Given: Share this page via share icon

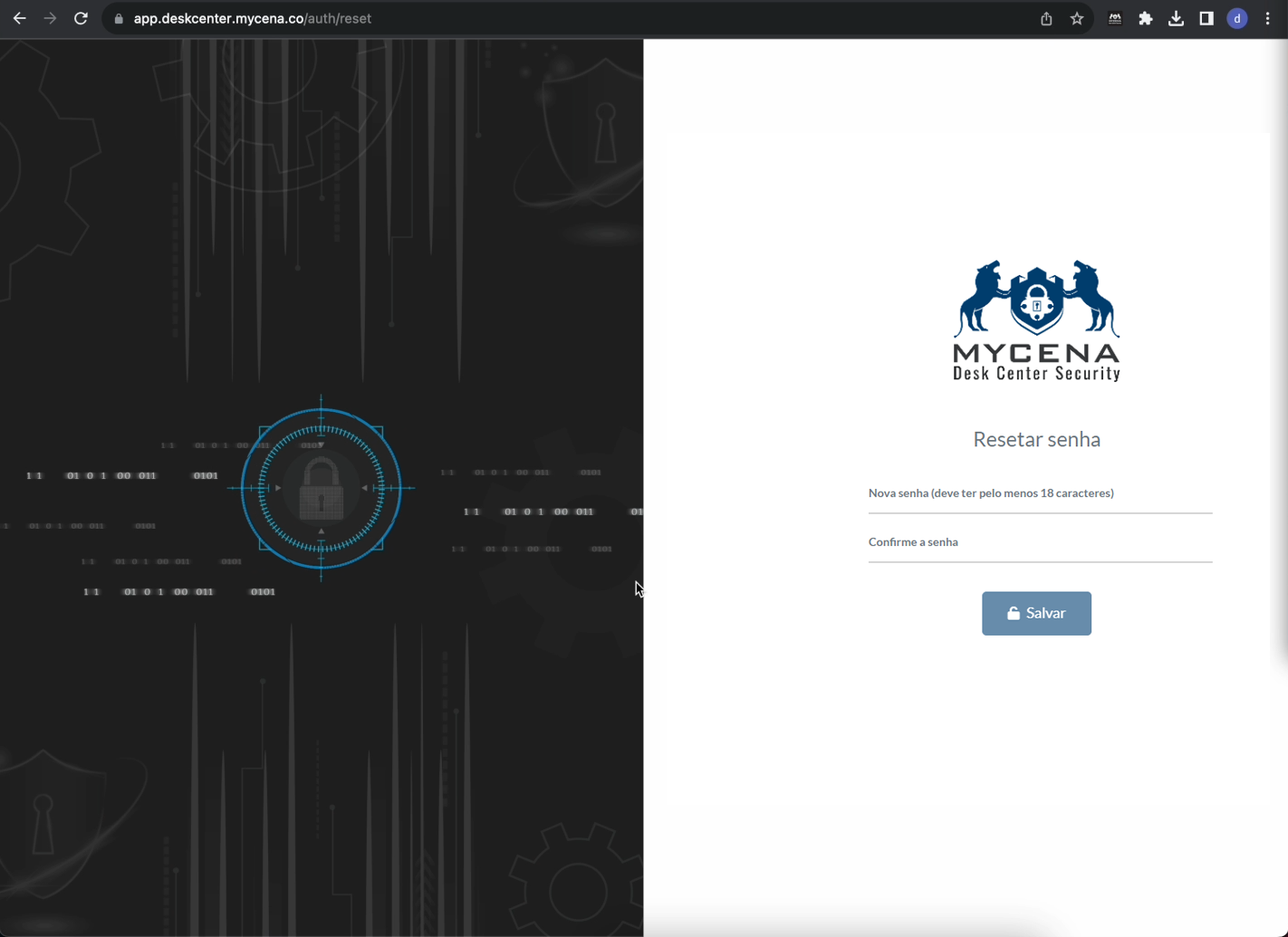Looking at the screenshot, I should coord(1046,18).
